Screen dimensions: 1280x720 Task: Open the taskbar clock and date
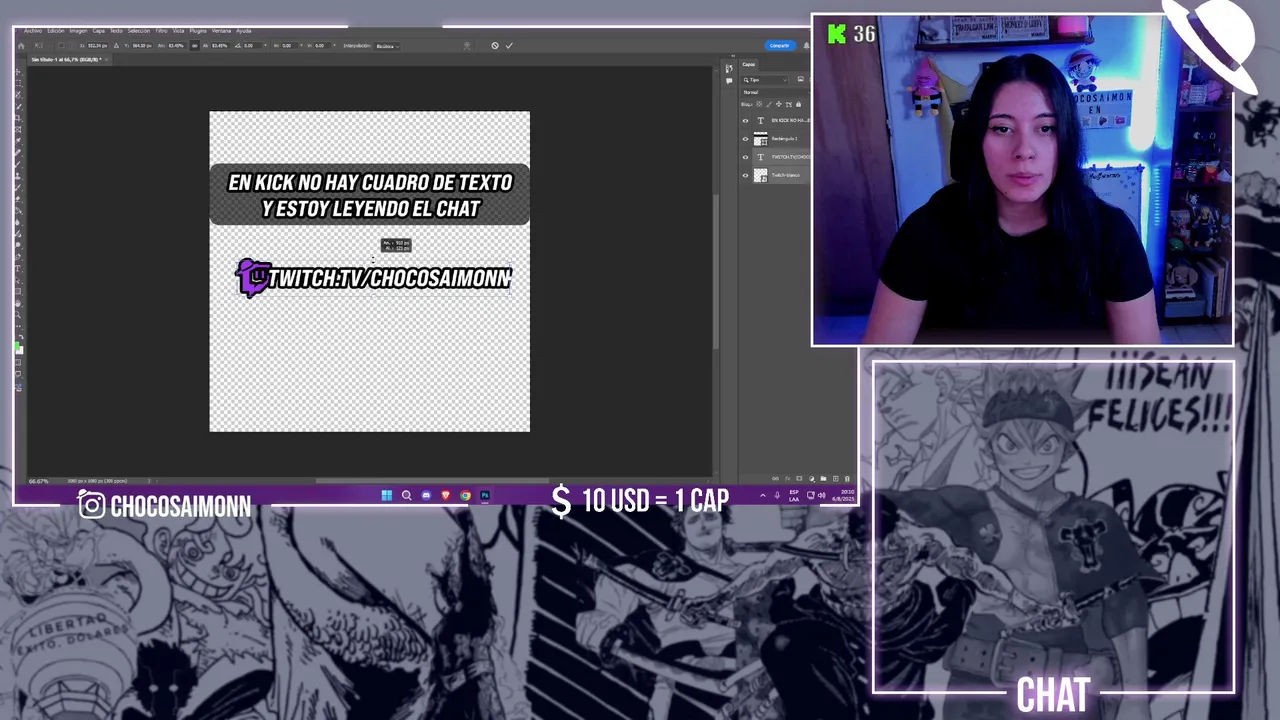[843, 495]
